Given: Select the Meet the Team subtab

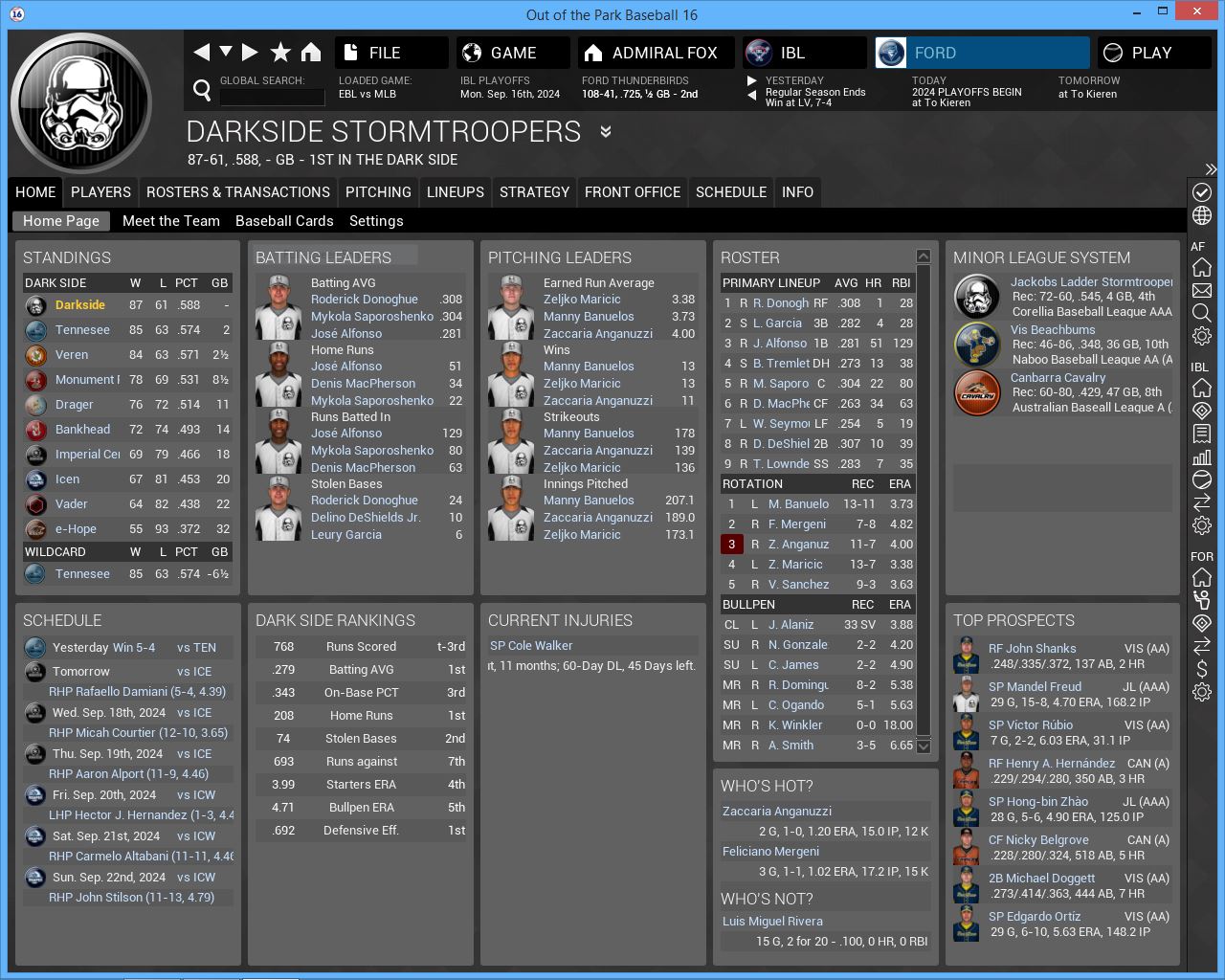Looking at the screenshot, I should click(x=171, y=221).
